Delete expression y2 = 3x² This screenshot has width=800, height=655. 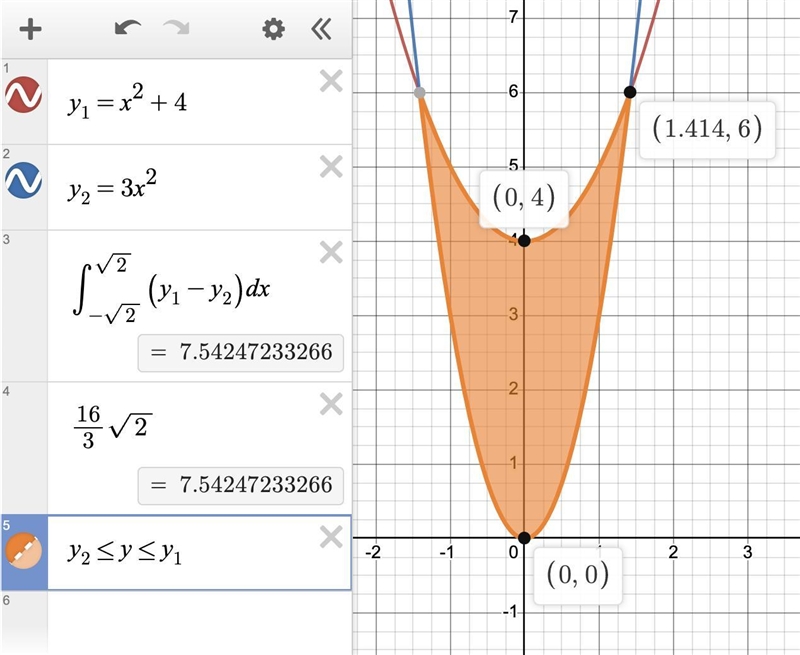click(x=331, y=167)
